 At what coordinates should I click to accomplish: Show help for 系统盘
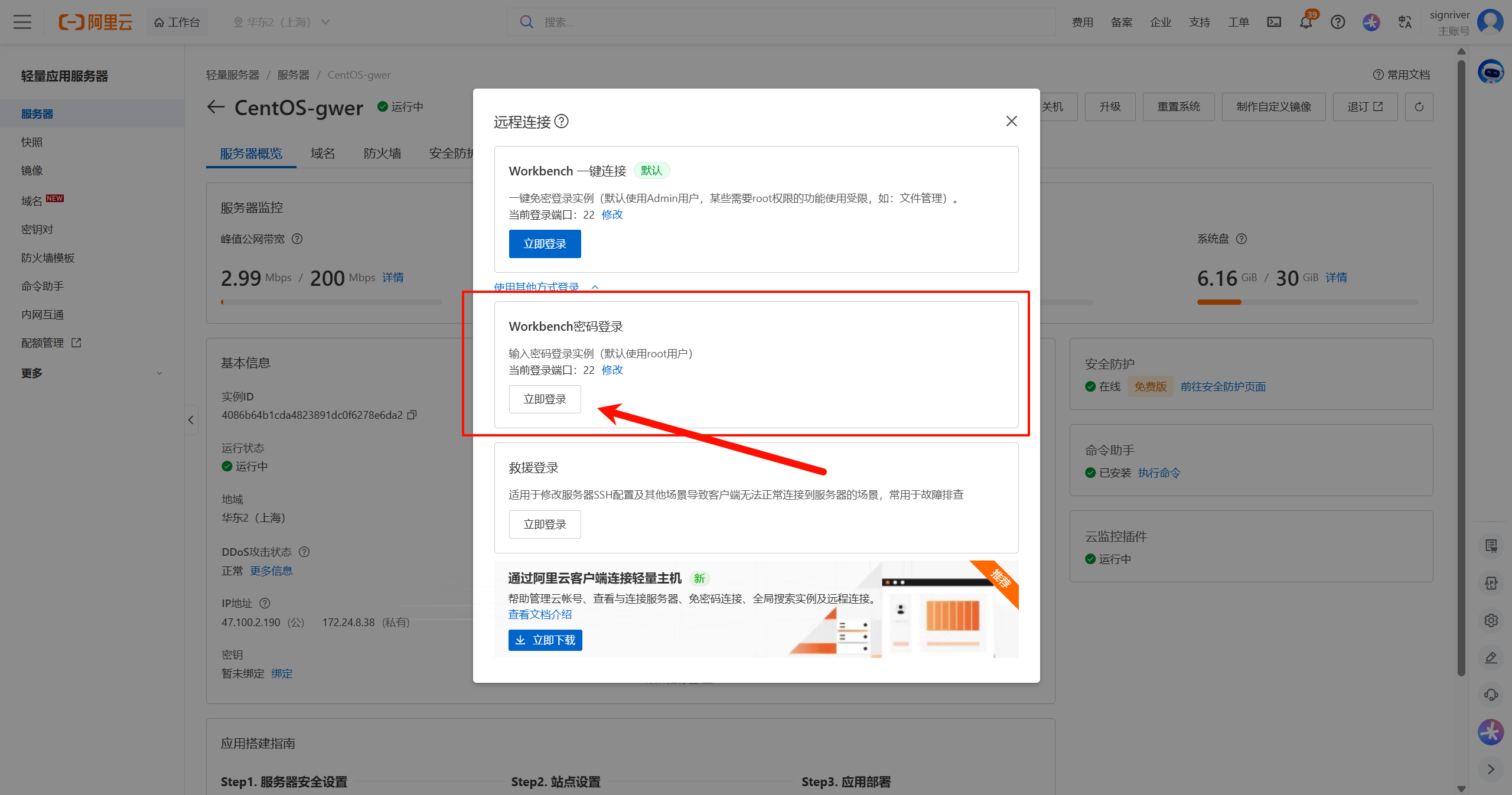tap(1241, 239)
